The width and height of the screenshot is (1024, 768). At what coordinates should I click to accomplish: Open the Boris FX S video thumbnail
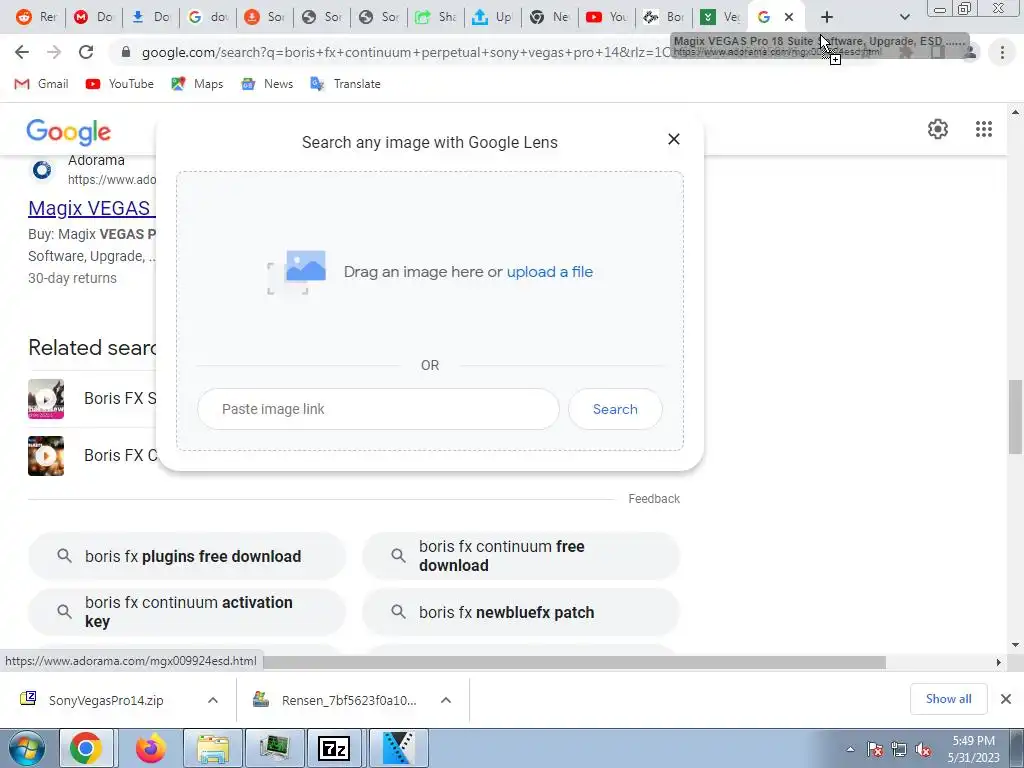46,398
